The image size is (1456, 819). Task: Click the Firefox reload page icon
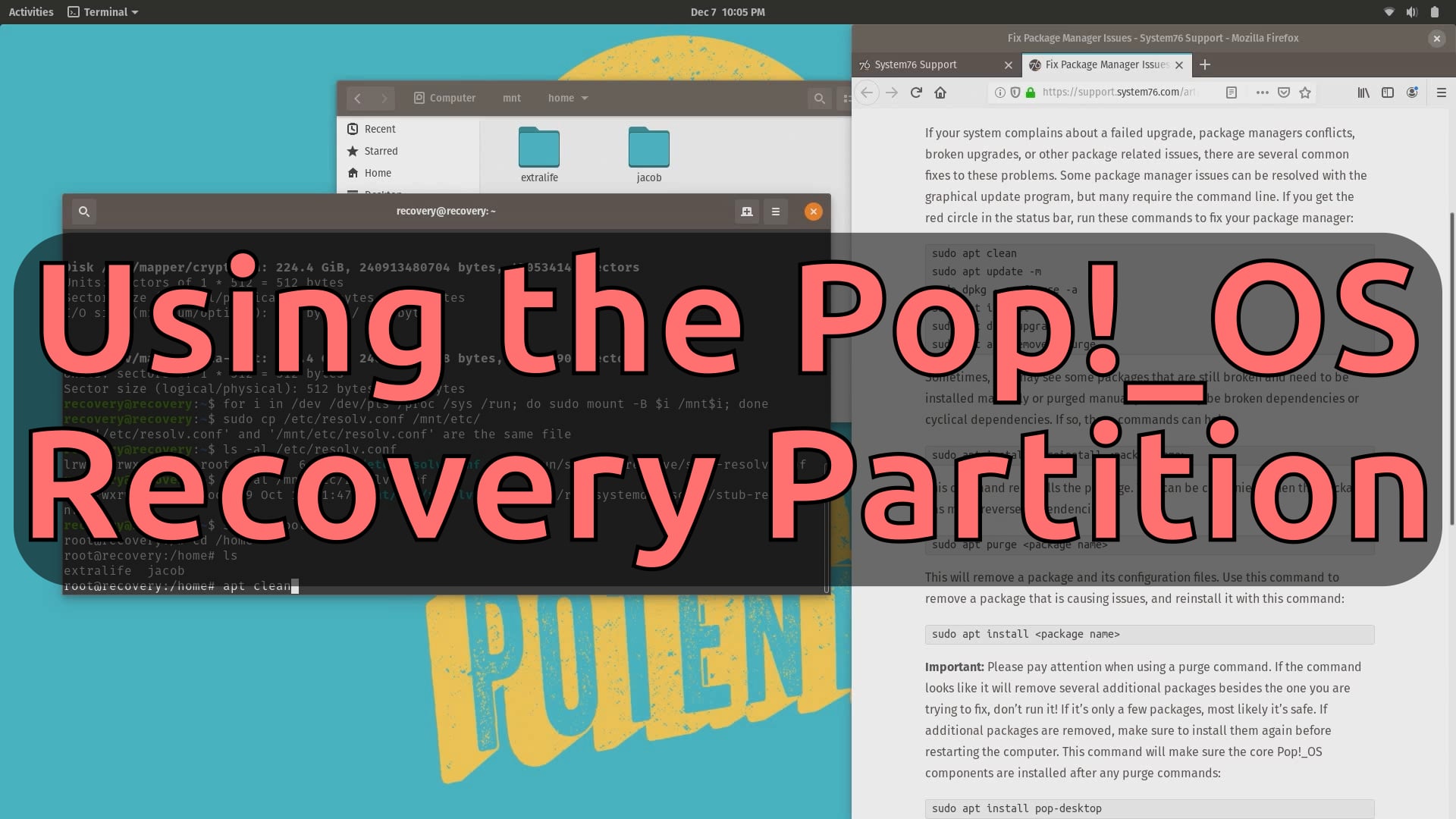click(916, 92)
